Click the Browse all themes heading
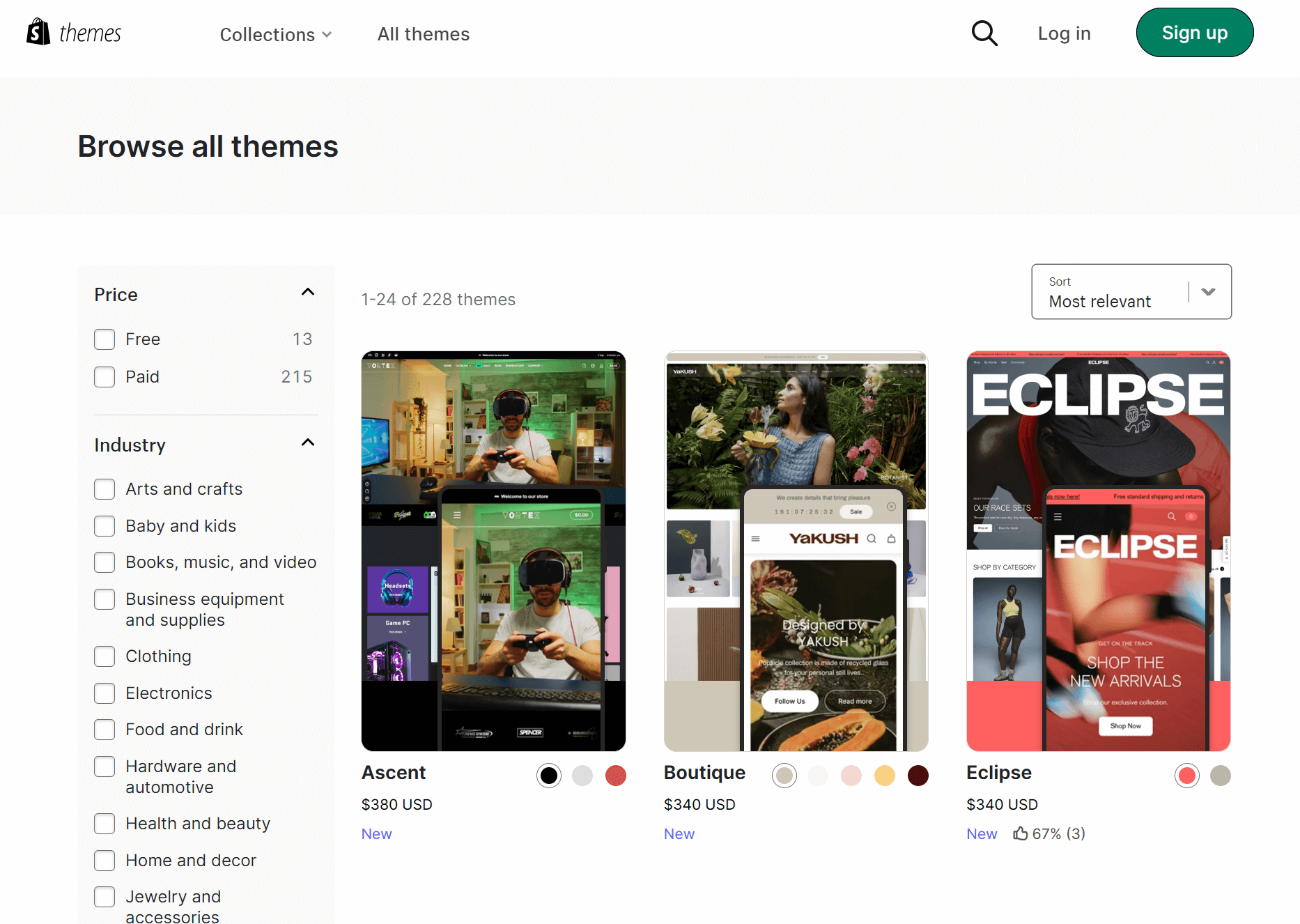 coord(208,146)
